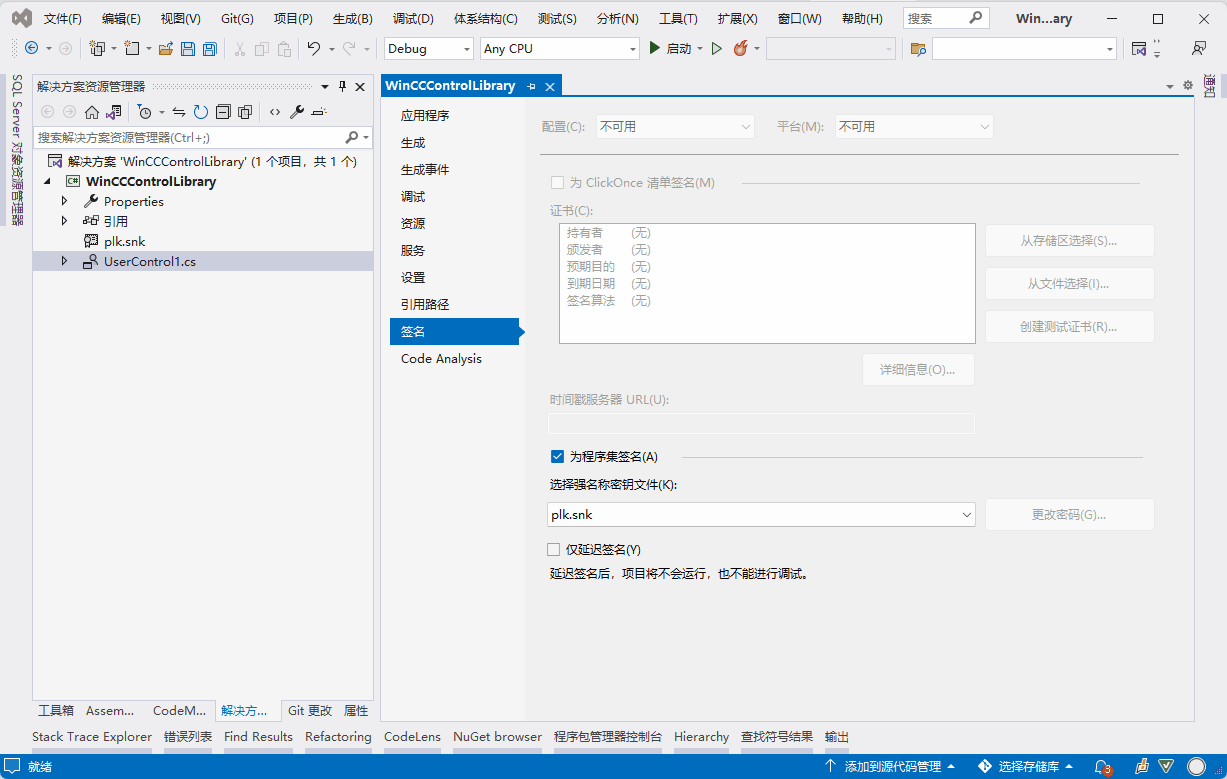Open the 工具箱 Toolbox bottom tab
This screenshot has height=779, width=1227.
56,710
